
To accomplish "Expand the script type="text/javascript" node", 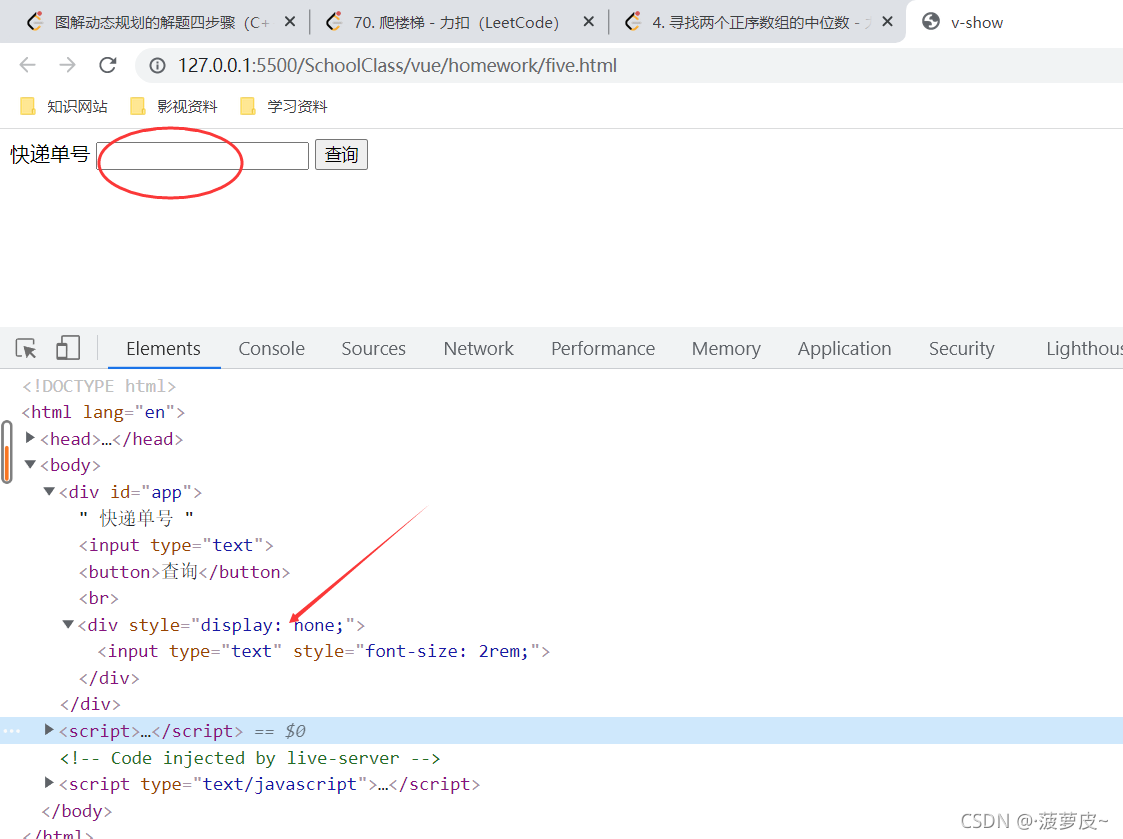I will coord(49,782).
